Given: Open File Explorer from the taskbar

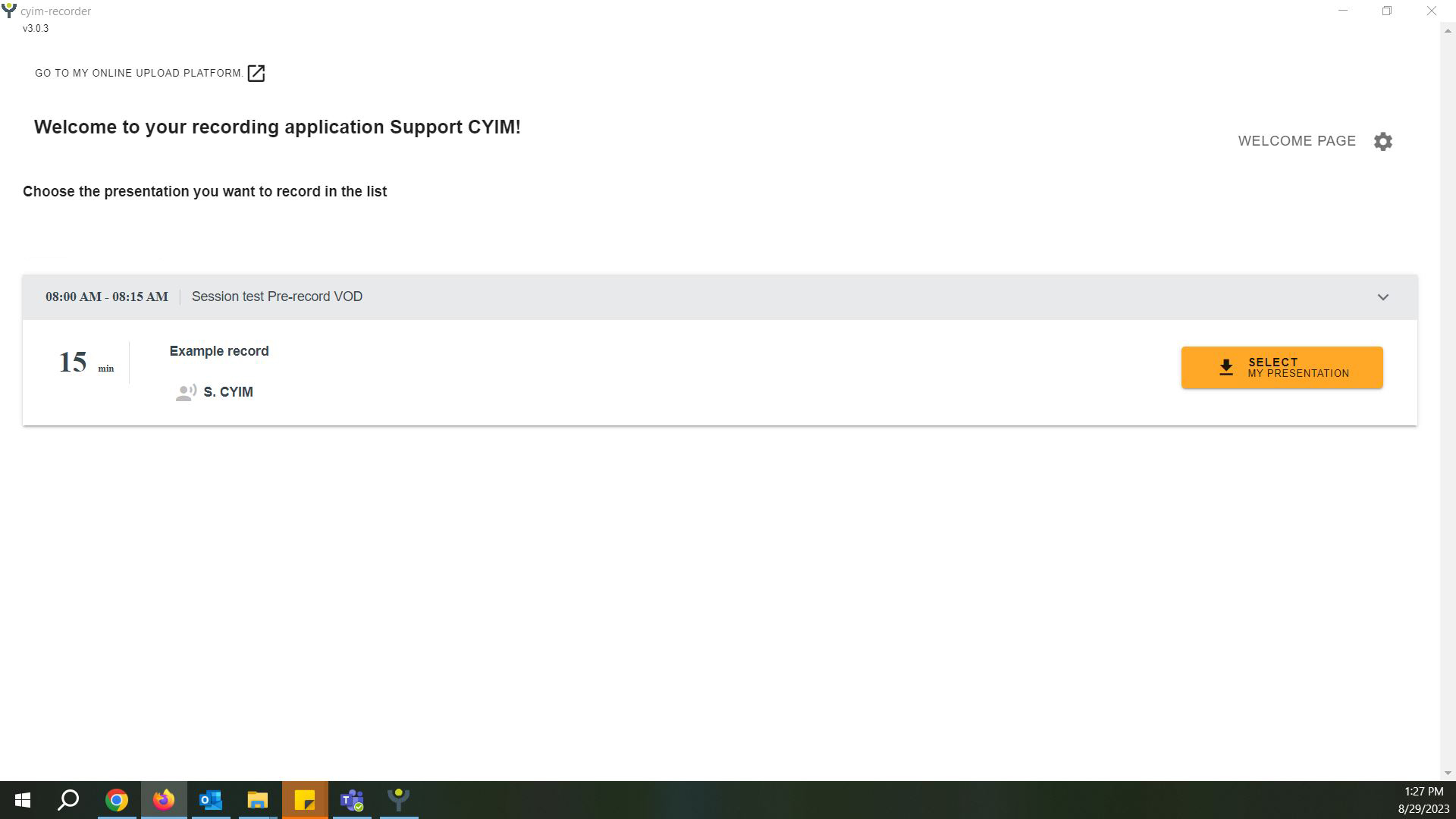Looking at the screenshot, I should coord(258,800).
